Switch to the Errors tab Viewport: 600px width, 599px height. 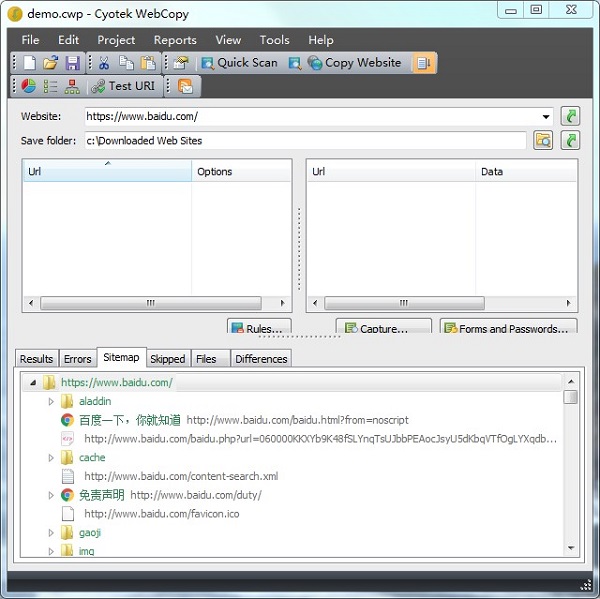(77, 359)
